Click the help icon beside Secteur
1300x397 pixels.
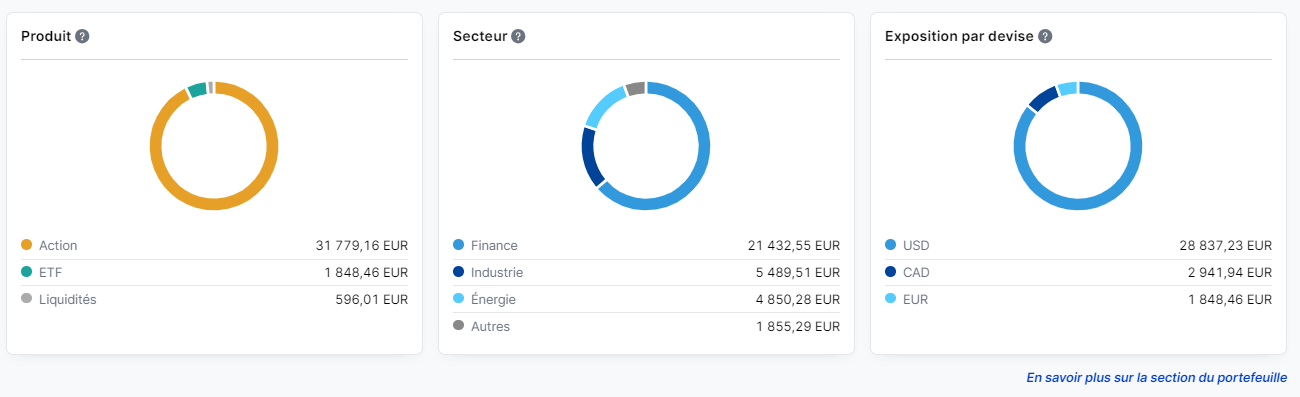tap(518, 36)
